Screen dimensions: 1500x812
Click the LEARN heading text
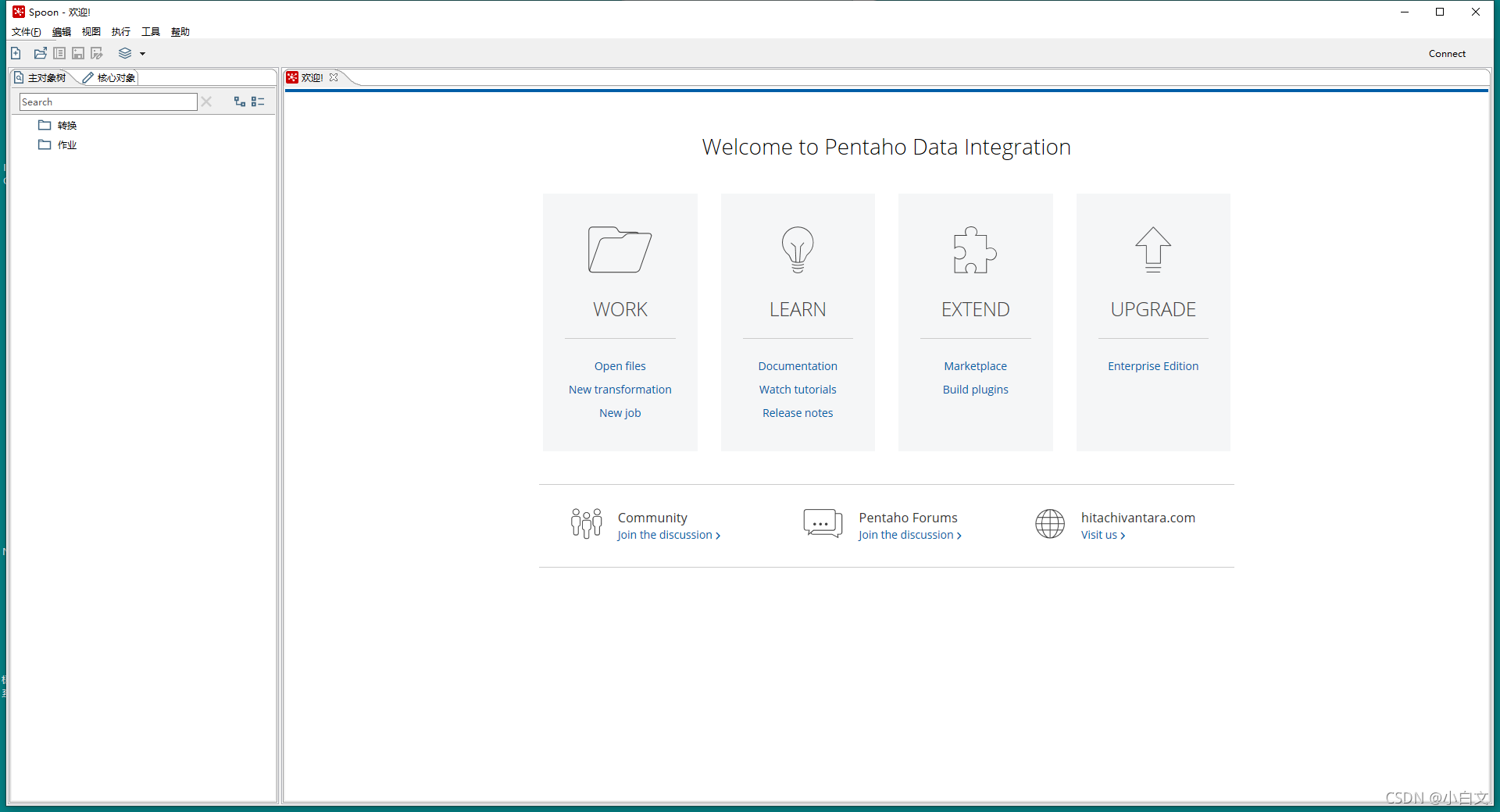pyautogui.click(x=798, y=310)
